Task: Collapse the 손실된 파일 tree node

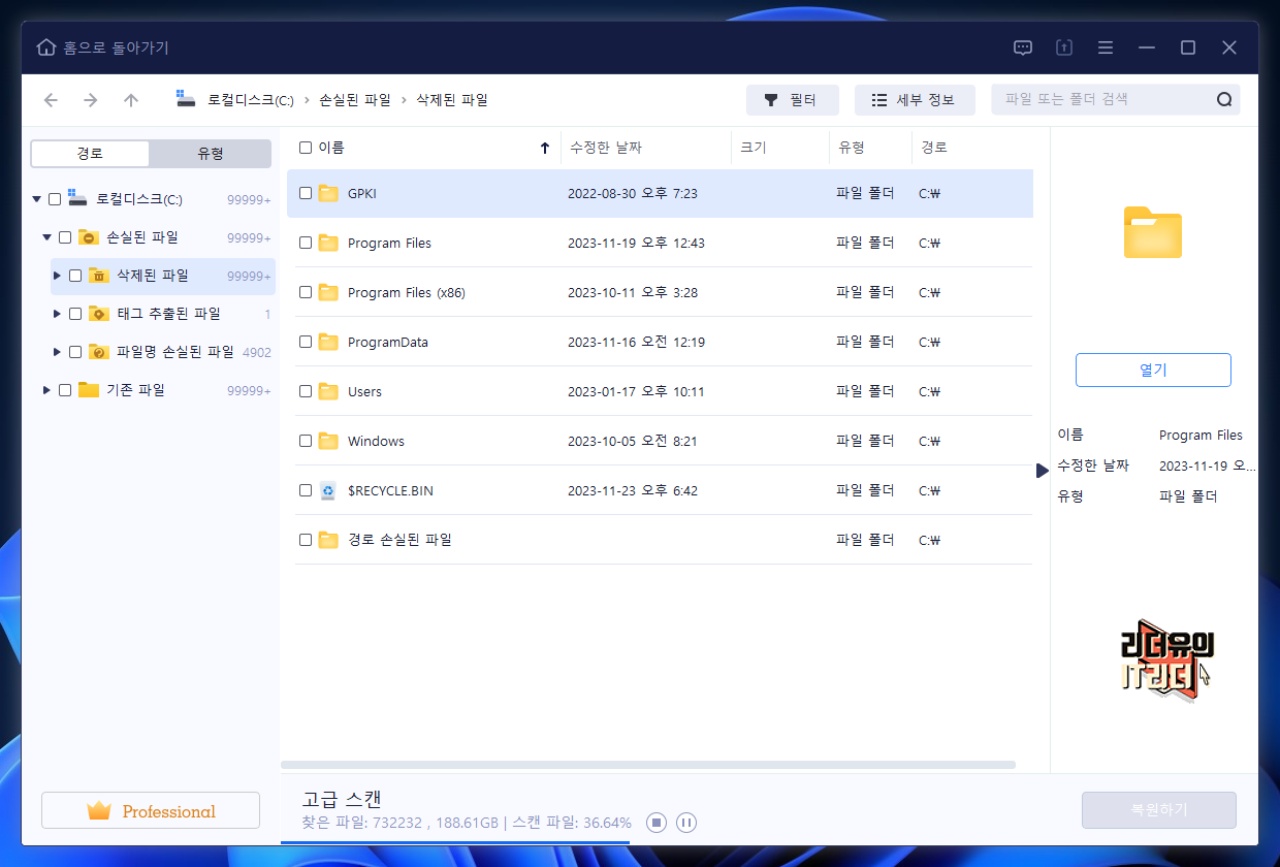Action: (x=47, y=237)
